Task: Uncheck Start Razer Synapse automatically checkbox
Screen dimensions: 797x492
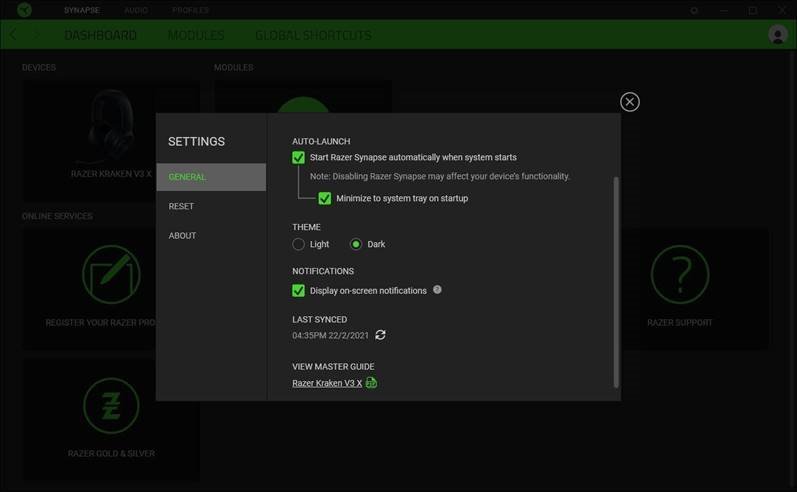Action: pyautogui.click(x=298, y=158)
